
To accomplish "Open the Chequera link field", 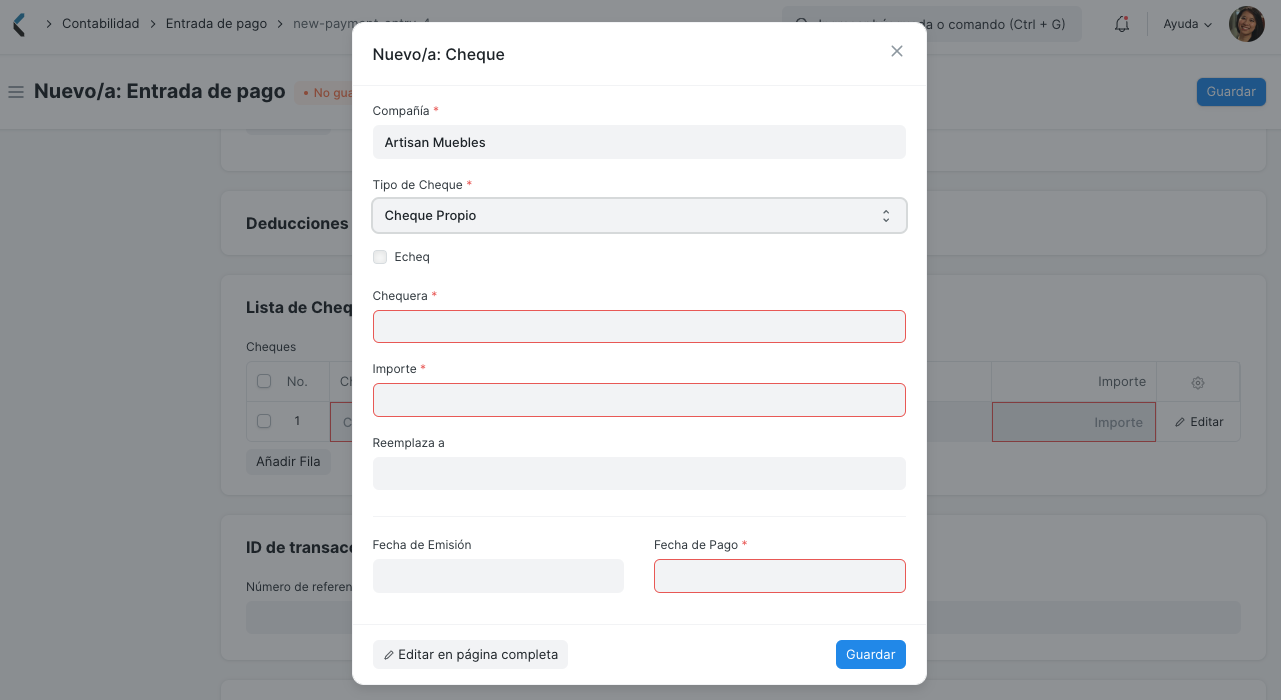I will (x=639, y=326).
